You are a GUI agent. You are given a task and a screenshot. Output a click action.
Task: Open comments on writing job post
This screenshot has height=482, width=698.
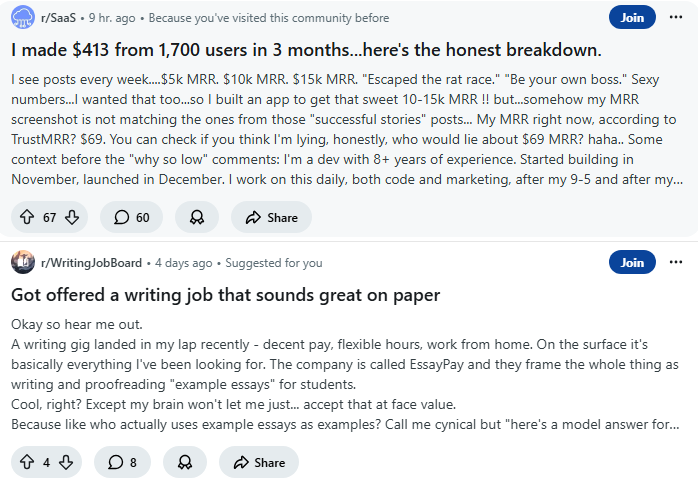click(122, 462)
